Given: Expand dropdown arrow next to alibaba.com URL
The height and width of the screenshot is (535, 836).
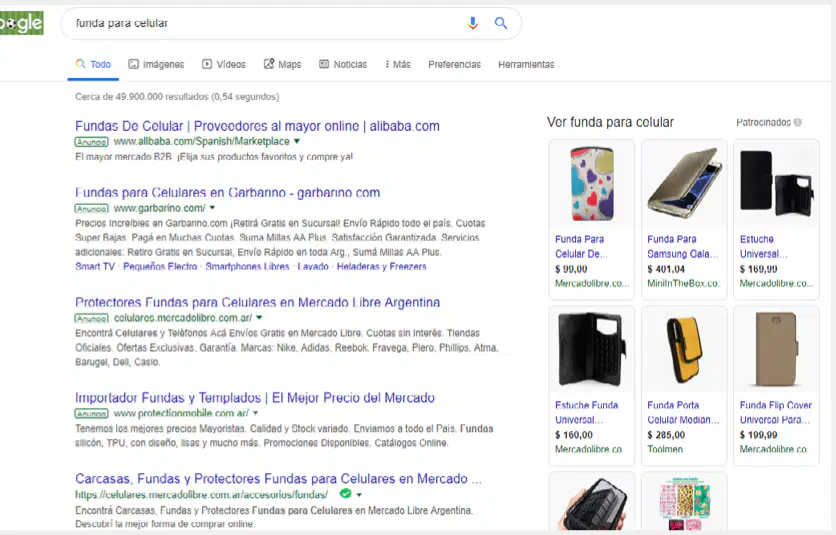Looking at the screenshot, I should tap(297, 141).
